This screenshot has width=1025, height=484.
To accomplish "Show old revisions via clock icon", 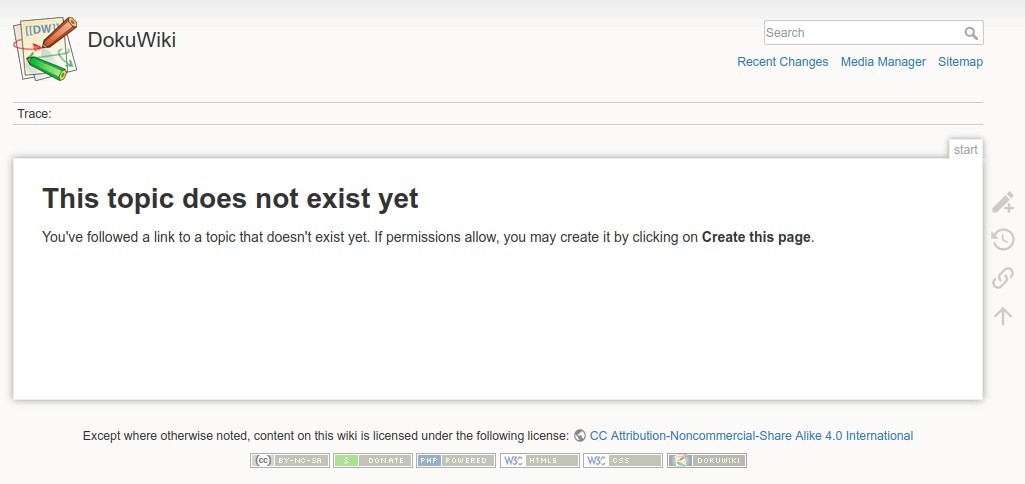I will pyautogui.click(x=1002, y=240).
